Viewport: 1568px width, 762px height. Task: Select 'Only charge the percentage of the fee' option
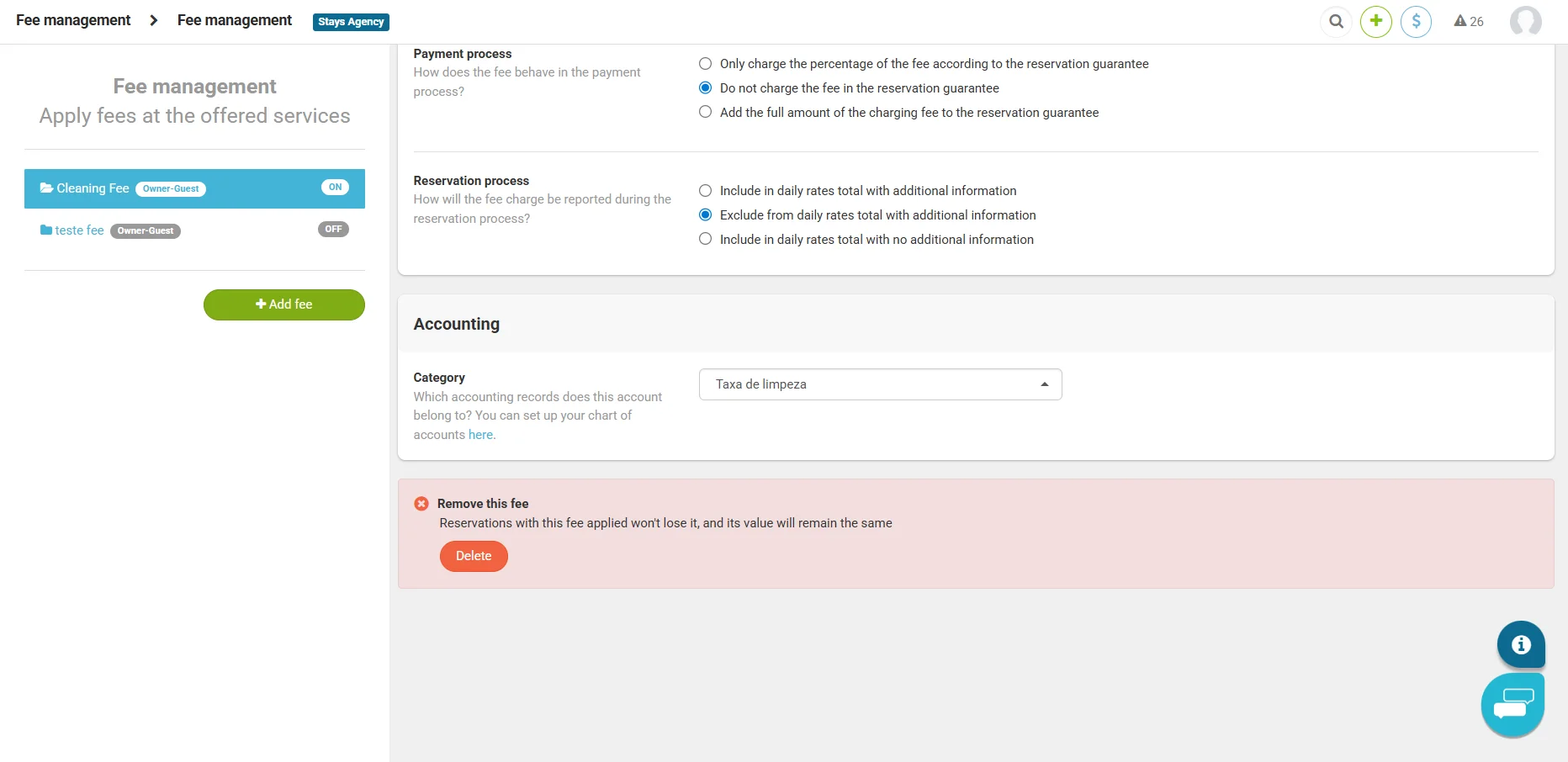click(x=706, y=64)
